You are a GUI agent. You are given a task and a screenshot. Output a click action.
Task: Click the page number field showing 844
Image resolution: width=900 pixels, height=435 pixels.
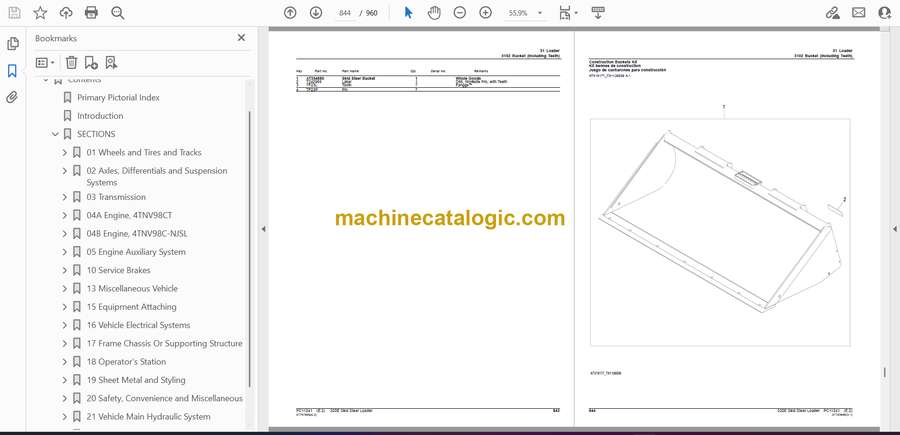pyautogui.click(x=344, y=13)
